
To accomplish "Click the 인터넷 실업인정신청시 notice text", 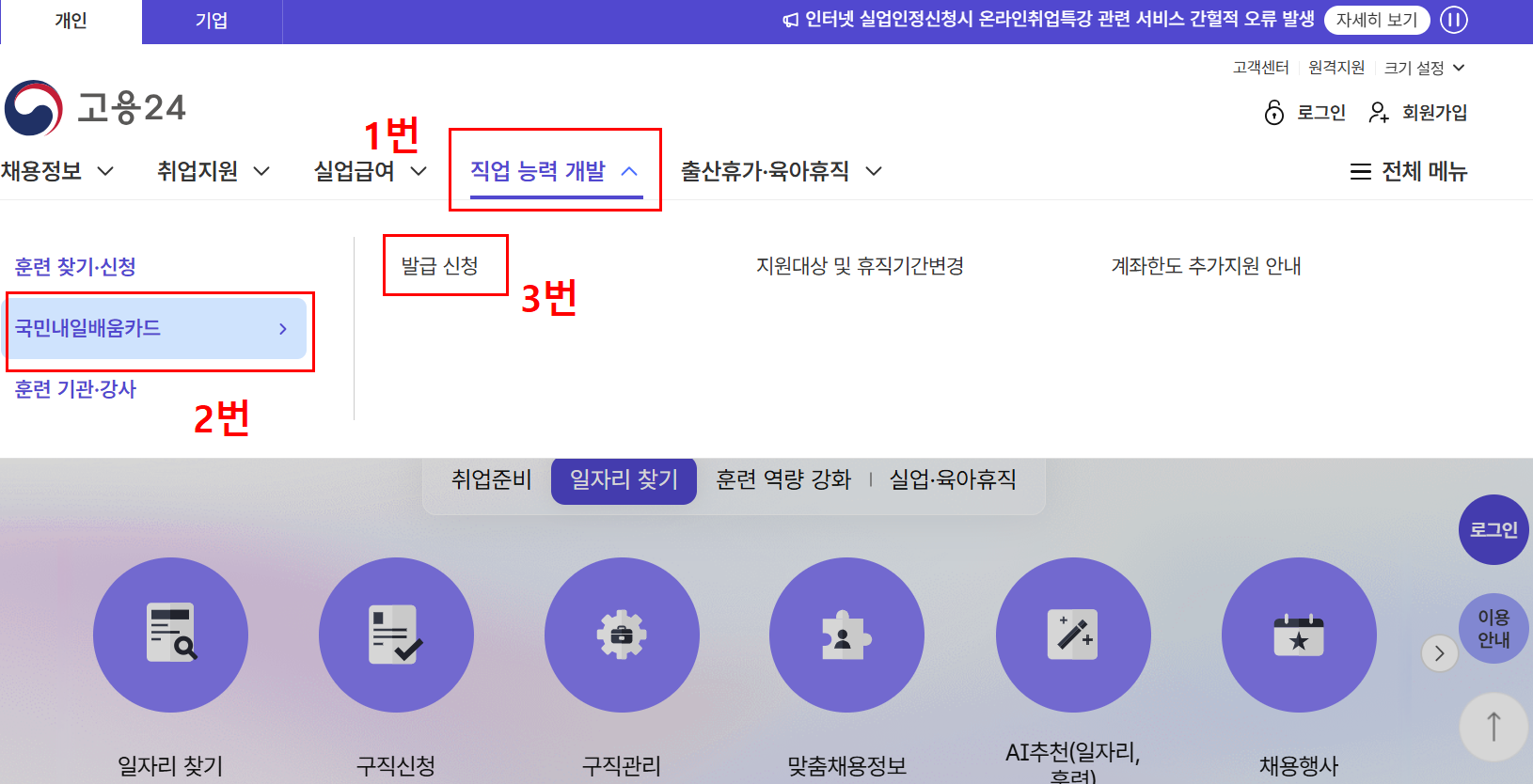I will (1060, 20).
